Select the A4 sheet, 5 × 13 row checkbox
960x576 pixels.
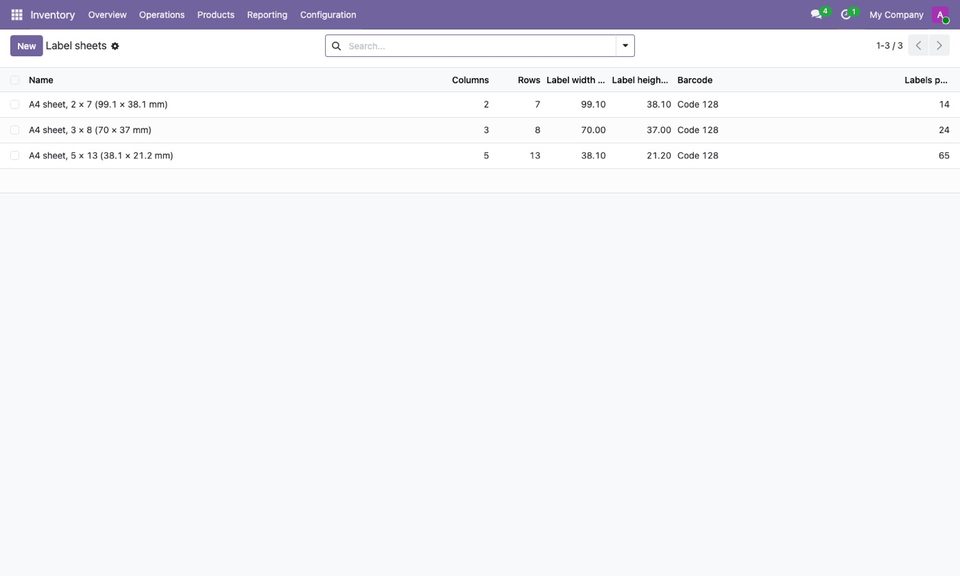coord(15,155)
